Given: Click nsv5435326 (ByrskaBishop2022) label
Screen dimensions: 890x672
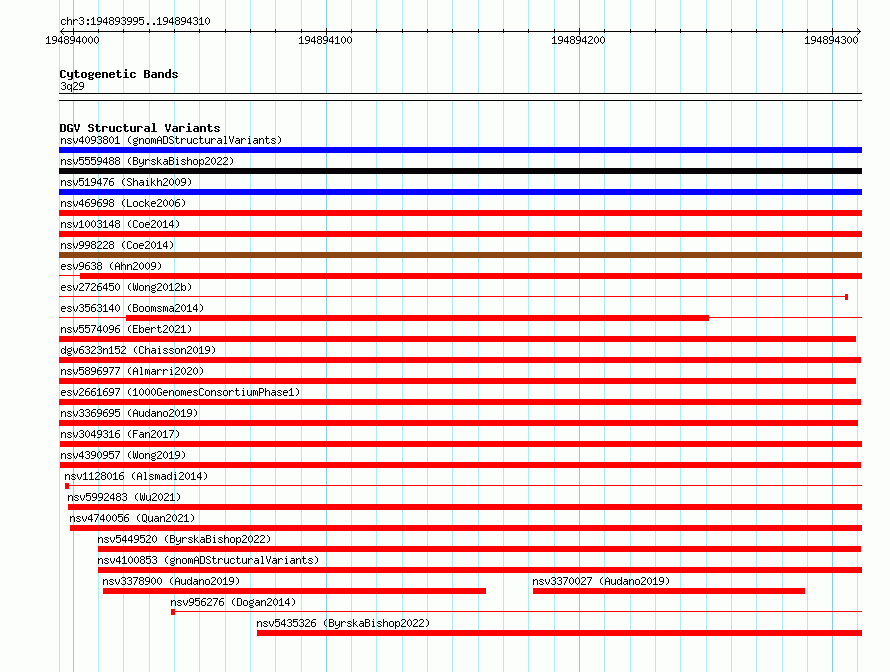Looking at the screenshot, I should pyautogui.click(x=343, y=623).
